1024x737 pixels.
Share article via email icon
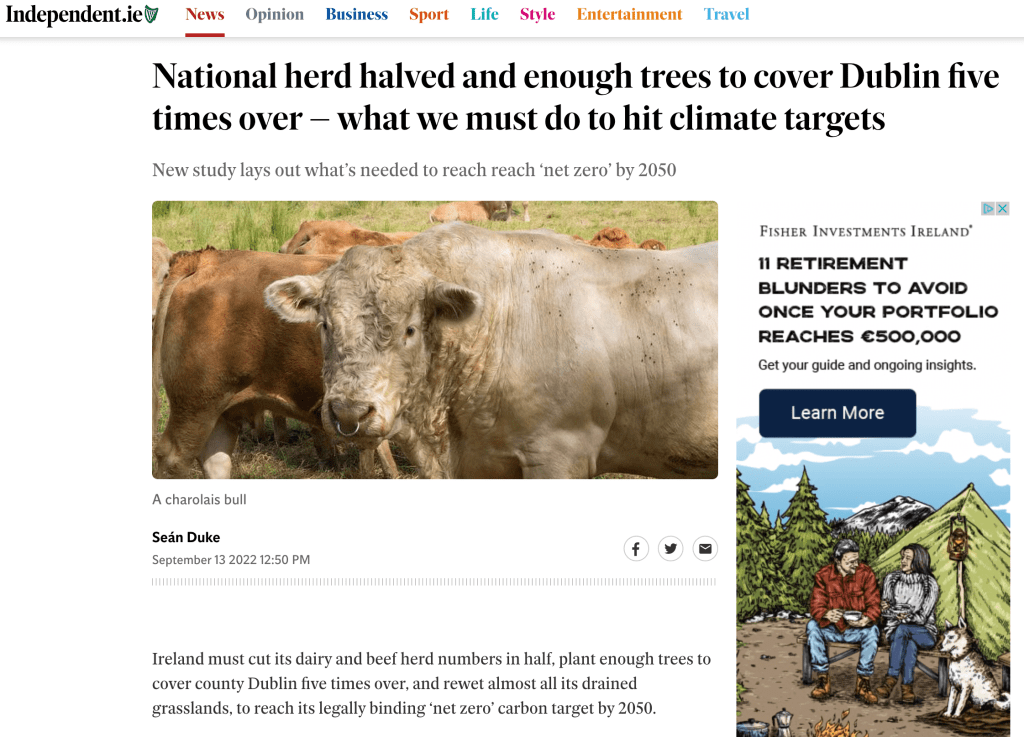pyautogui.click(x=705, y=548)
